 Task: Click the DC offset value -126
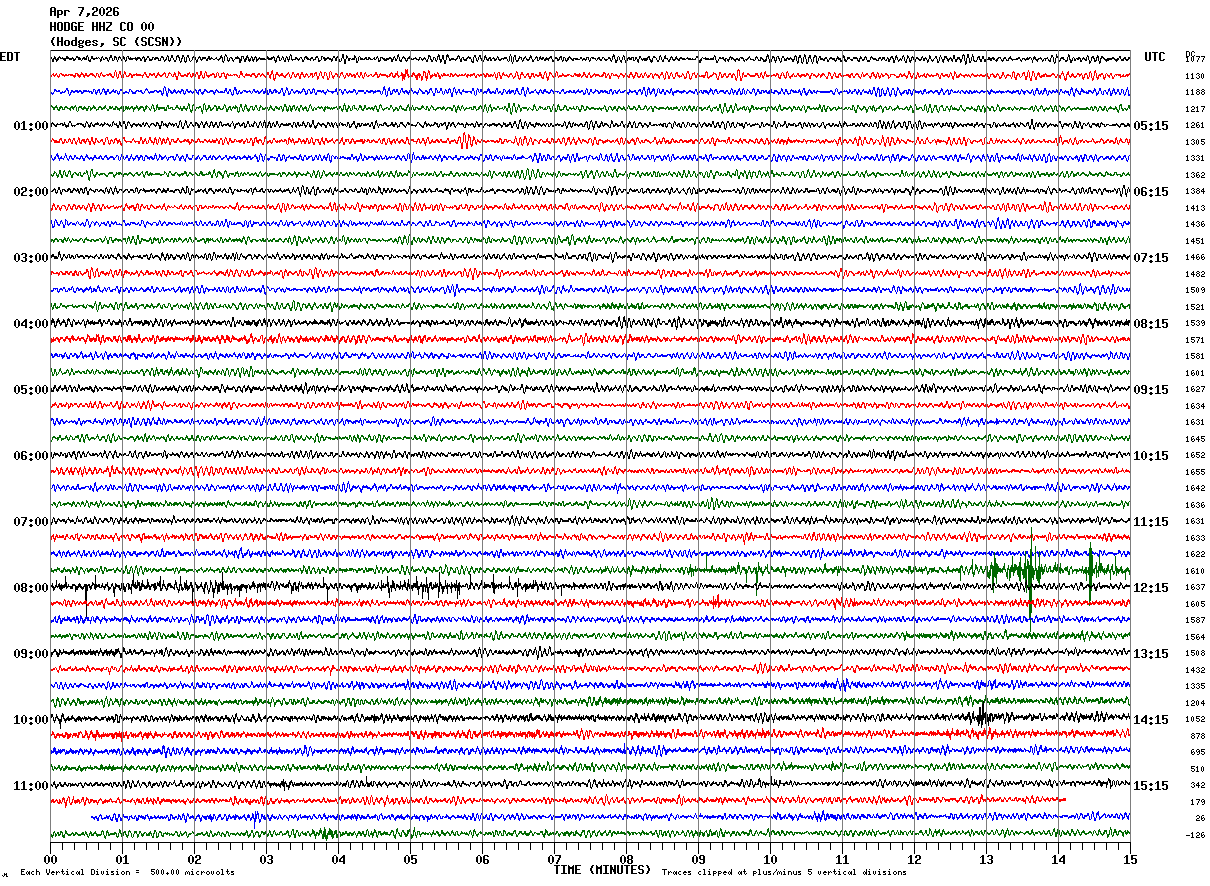click(1195, 835)
